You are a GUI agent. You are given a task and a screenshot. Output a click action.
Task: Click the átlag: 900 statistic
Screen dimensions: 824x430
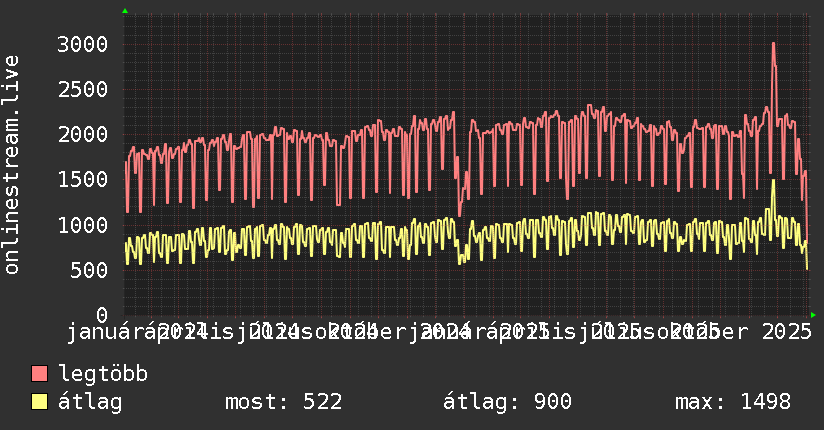[x=507, y=402]
